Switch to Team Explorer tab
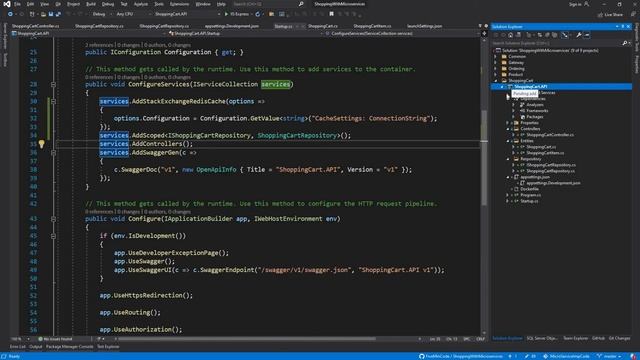 pyautogui.click(x=576, y=338)
